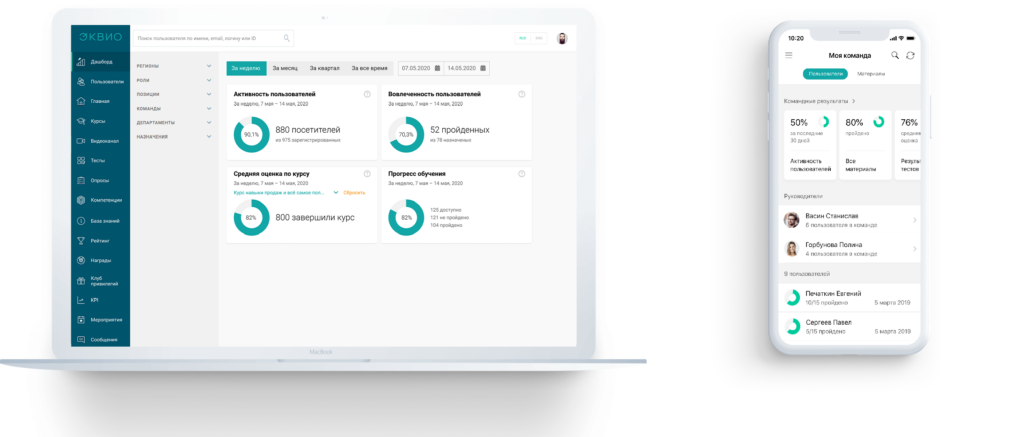
Task: Select the Пользователи pill on the phone
Action: [825, 74]
